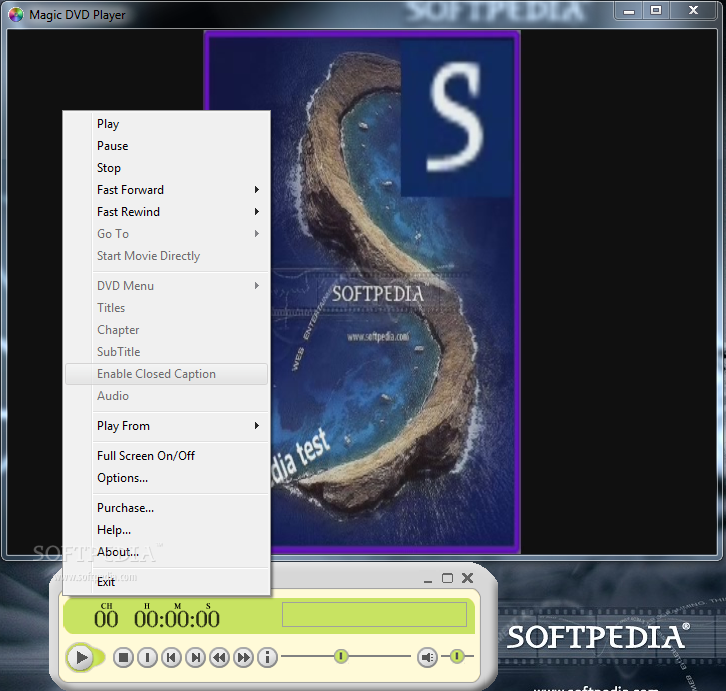Choose Start Movie Directly
The image size is (726, 691).
(x=167, y=256)
